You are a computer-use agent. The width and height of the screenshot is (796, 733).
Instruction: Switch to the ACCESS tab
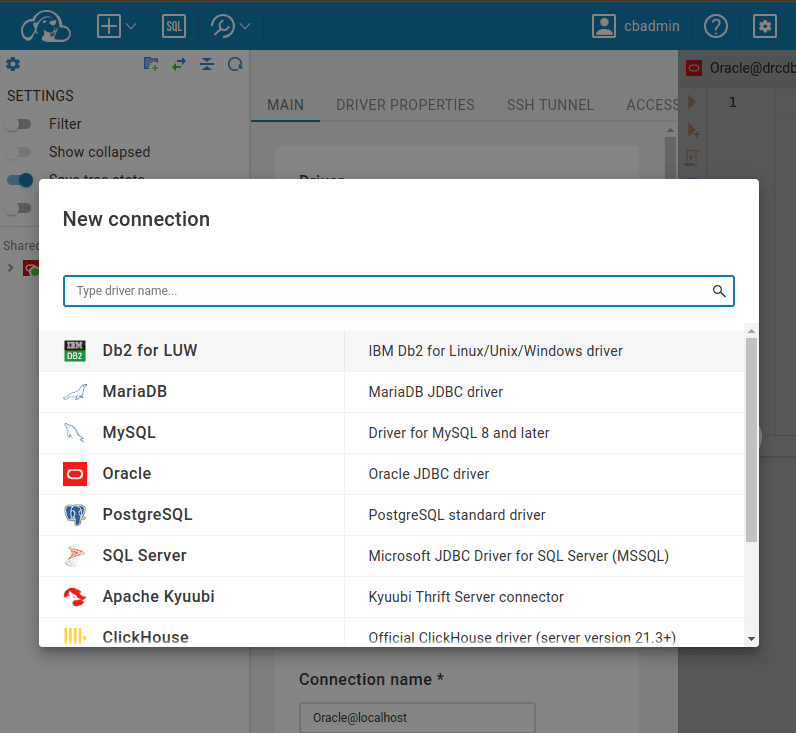pos(652,105)
